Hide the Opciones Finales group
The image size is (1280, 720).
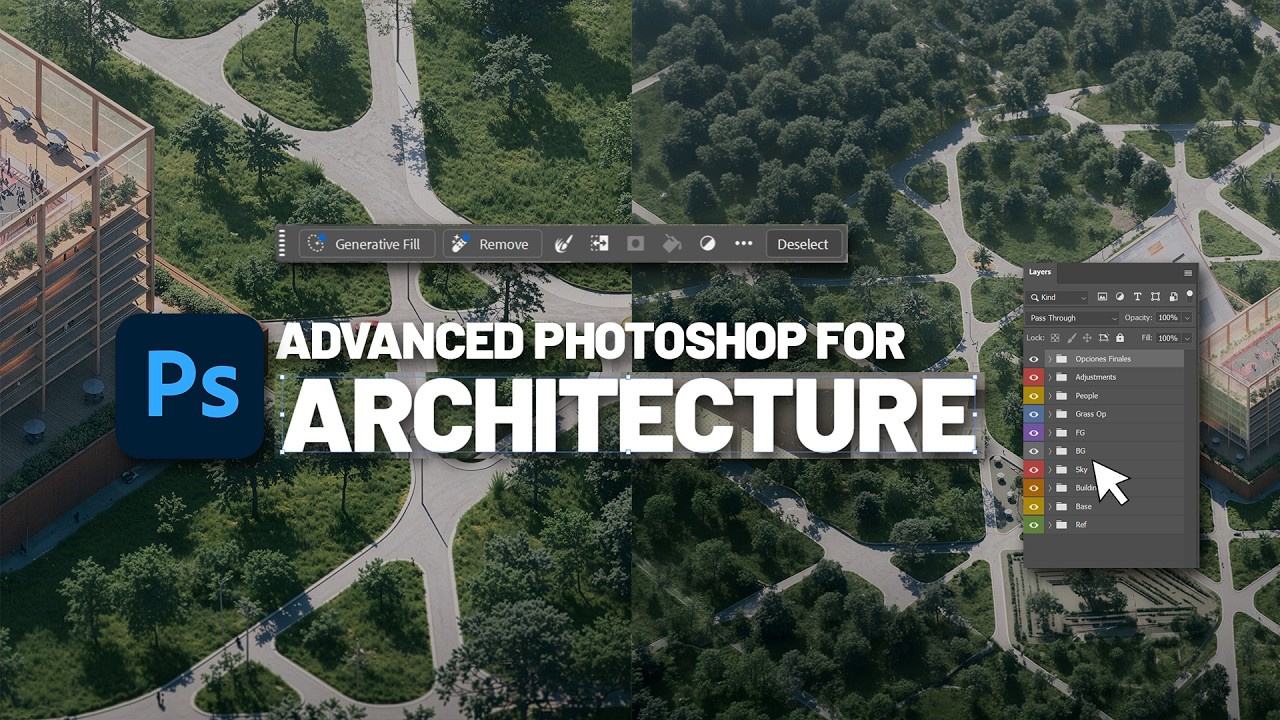pos(1034,359)
